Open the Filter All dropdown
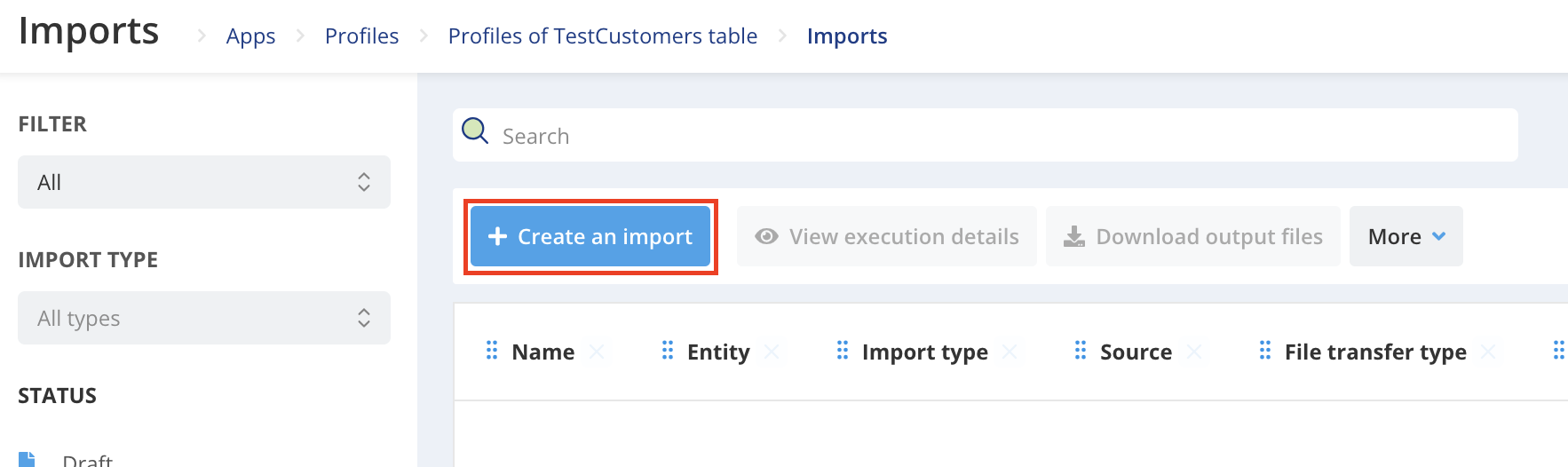1568x467 pixels. pyautogui.click(x=204, y=182)
